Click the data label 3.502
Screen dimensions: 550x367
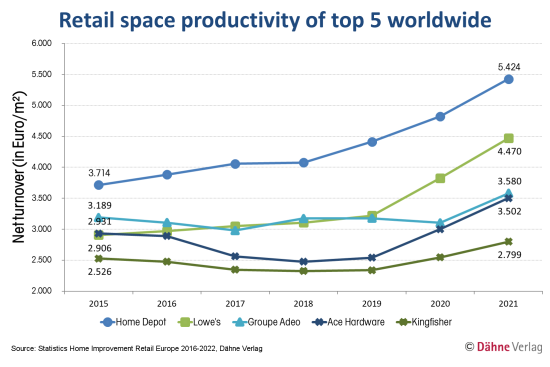pyautogui.click(x=509, y=212)
